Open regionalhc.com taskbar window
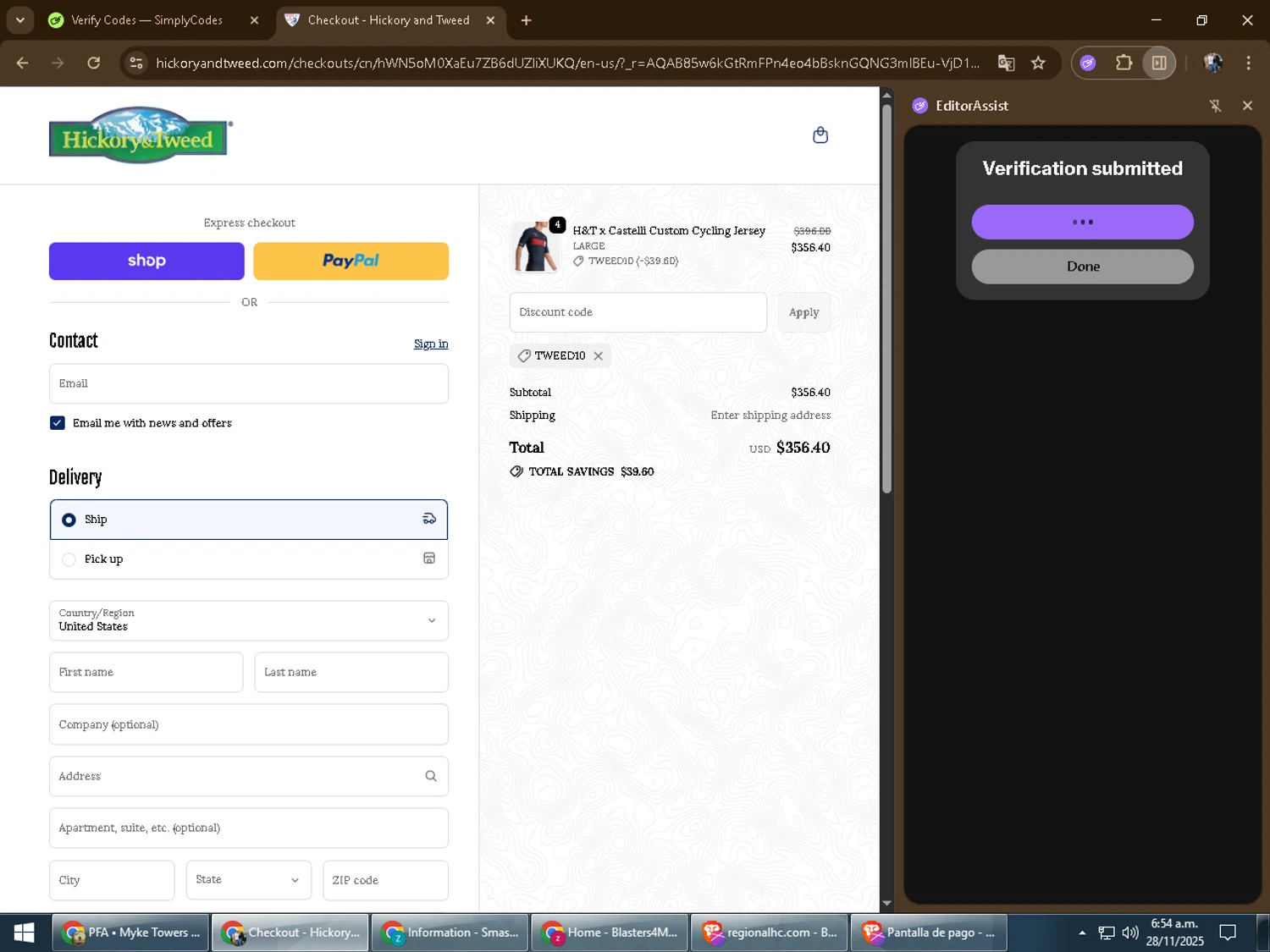This screenshot has width=1270, height=952. click(x=769, y=933)
